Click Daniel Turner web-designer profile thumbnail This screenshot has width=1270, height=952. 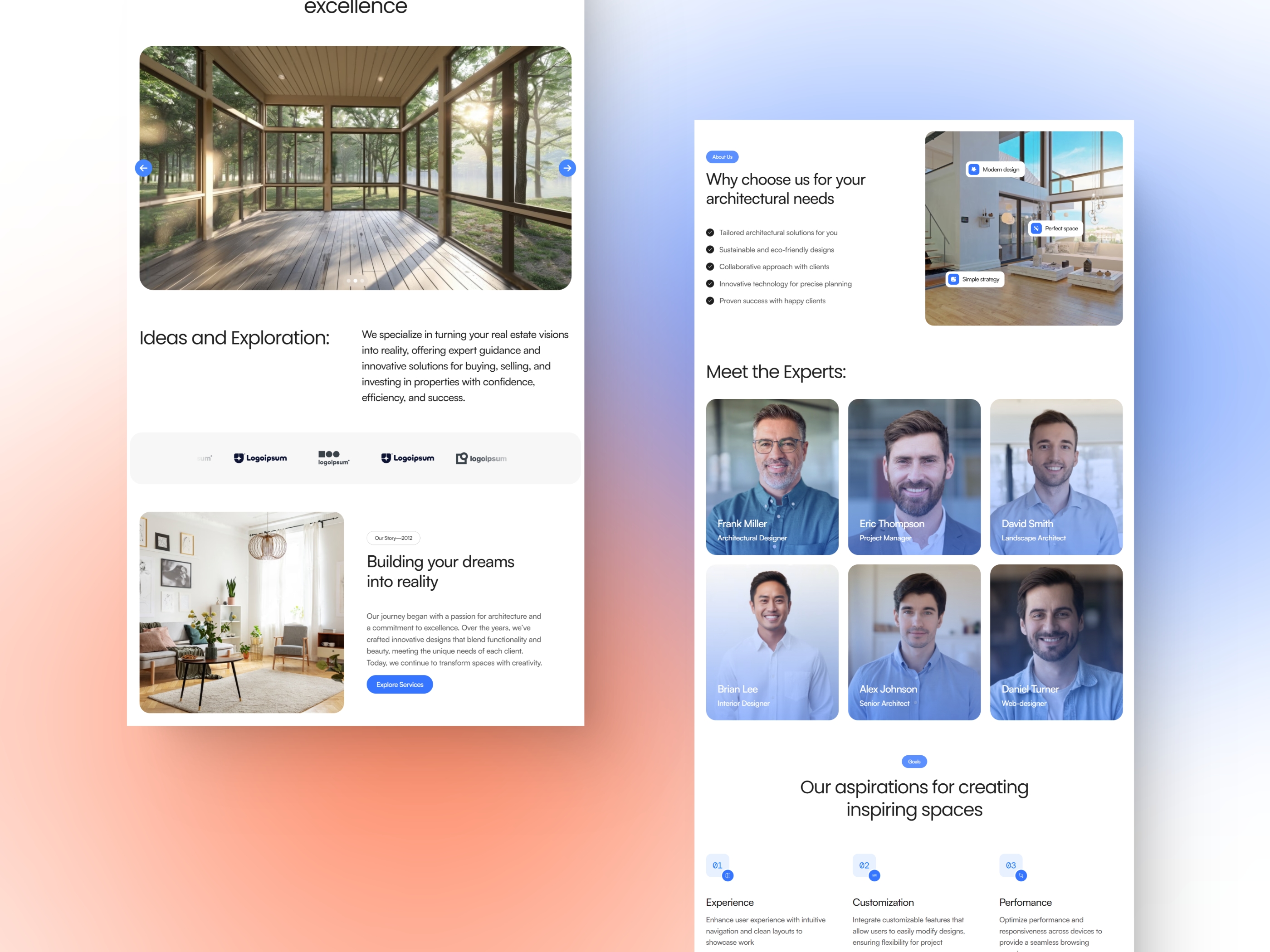[x=1055, y=641]
